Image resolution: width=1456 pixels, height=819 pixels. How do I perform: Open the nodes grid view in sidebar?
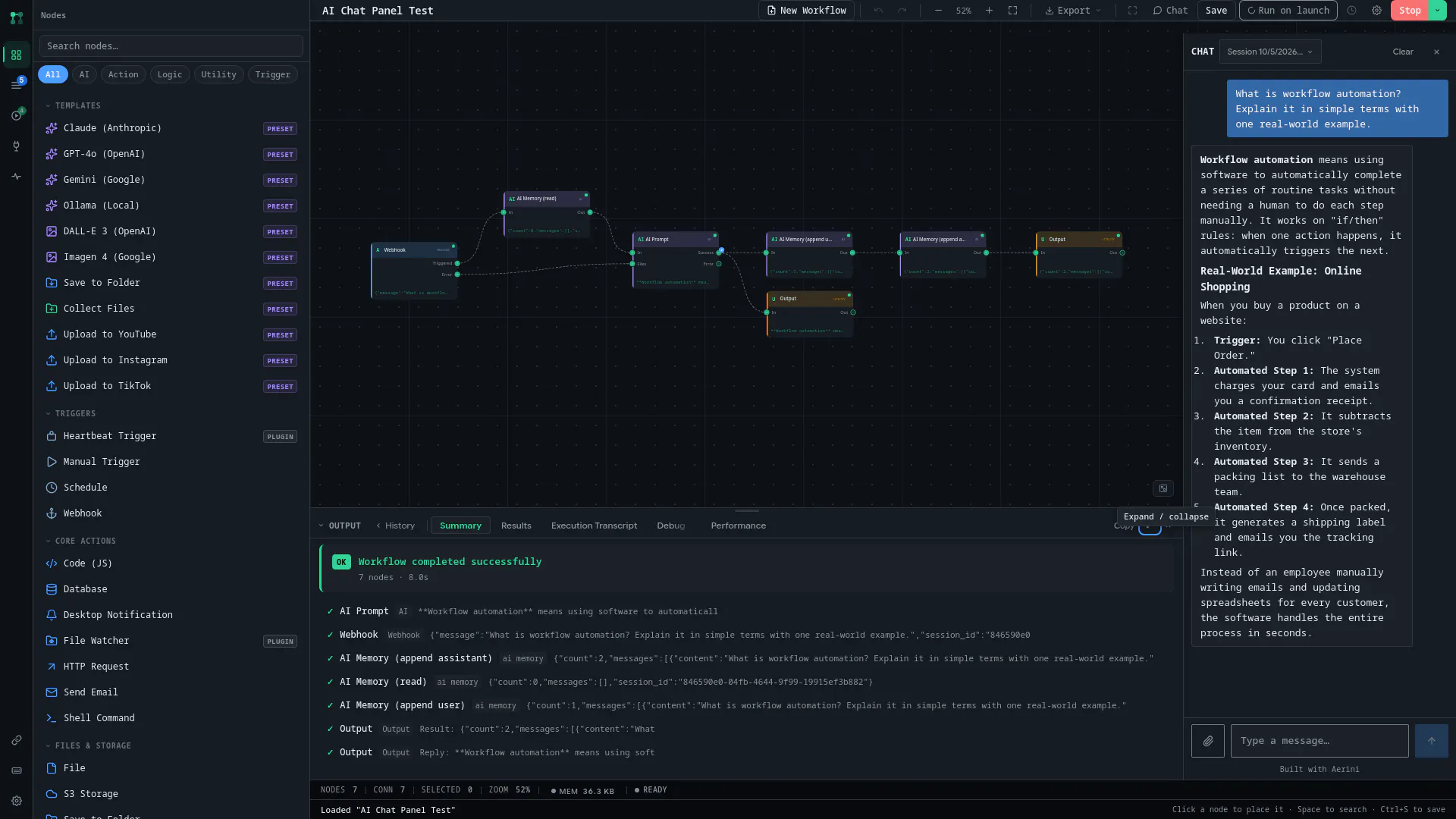point(16,55)
